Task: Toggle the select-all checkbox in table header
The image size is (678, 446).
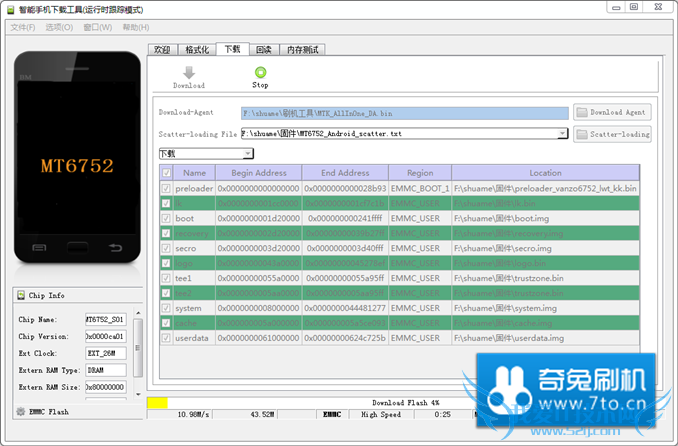Action: pyautogui.click(x=166, y=172)
